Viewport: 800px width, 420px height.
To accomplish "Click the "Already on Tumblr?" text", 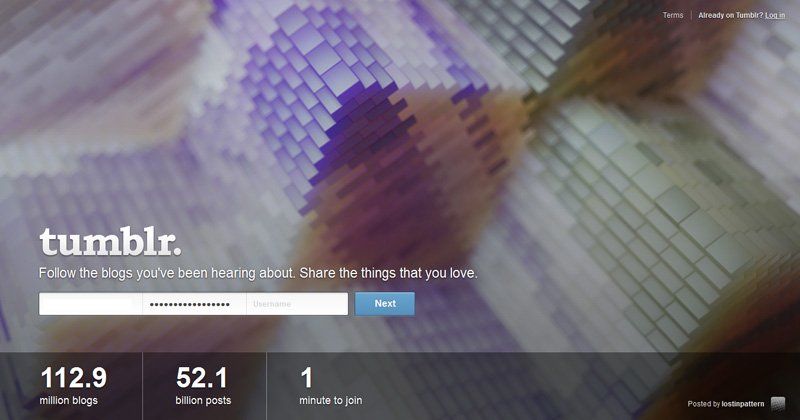I will 731,15.
